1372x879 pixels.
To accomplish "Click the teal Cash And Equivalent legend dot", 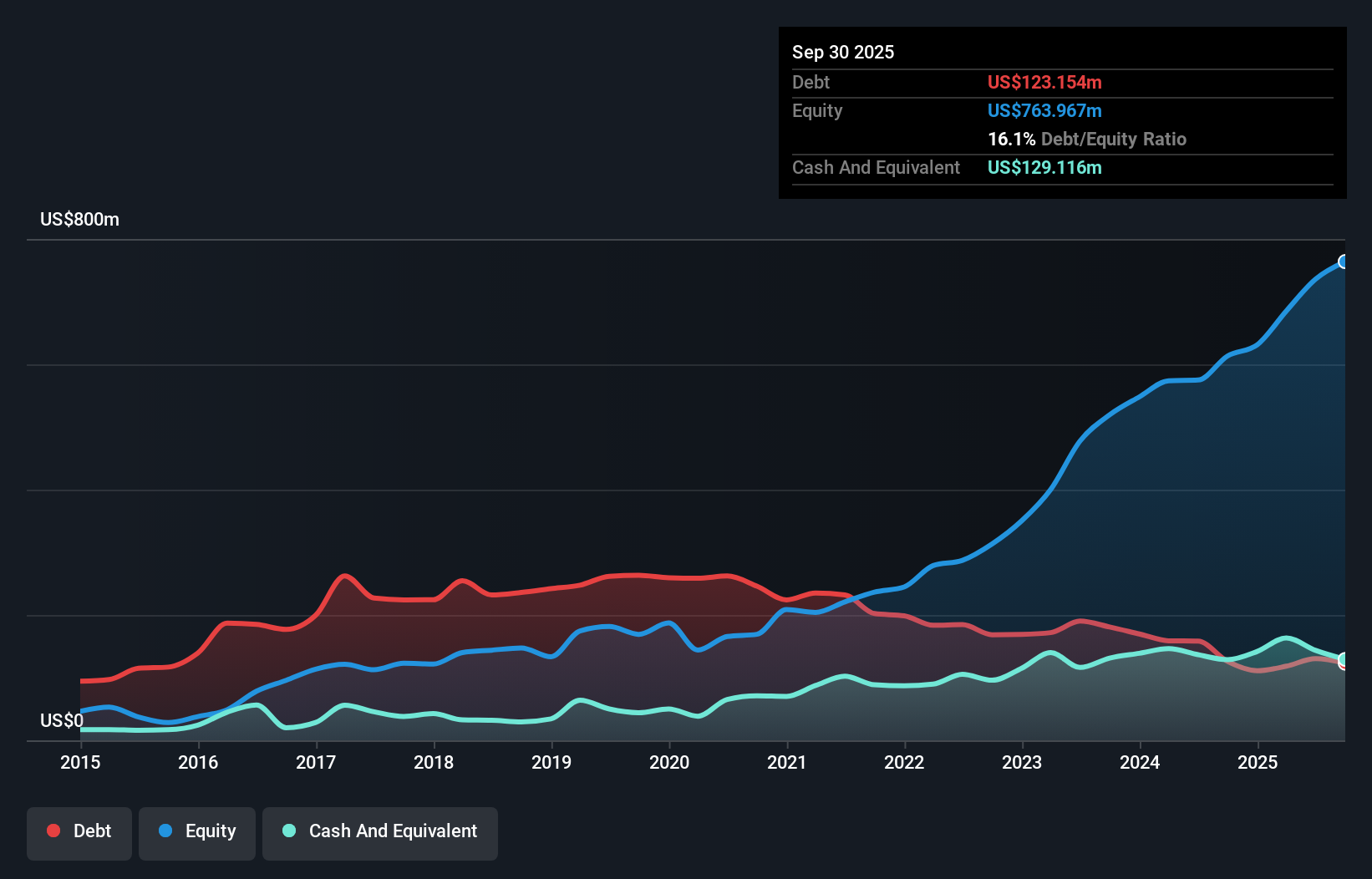I will click(288, 831).
